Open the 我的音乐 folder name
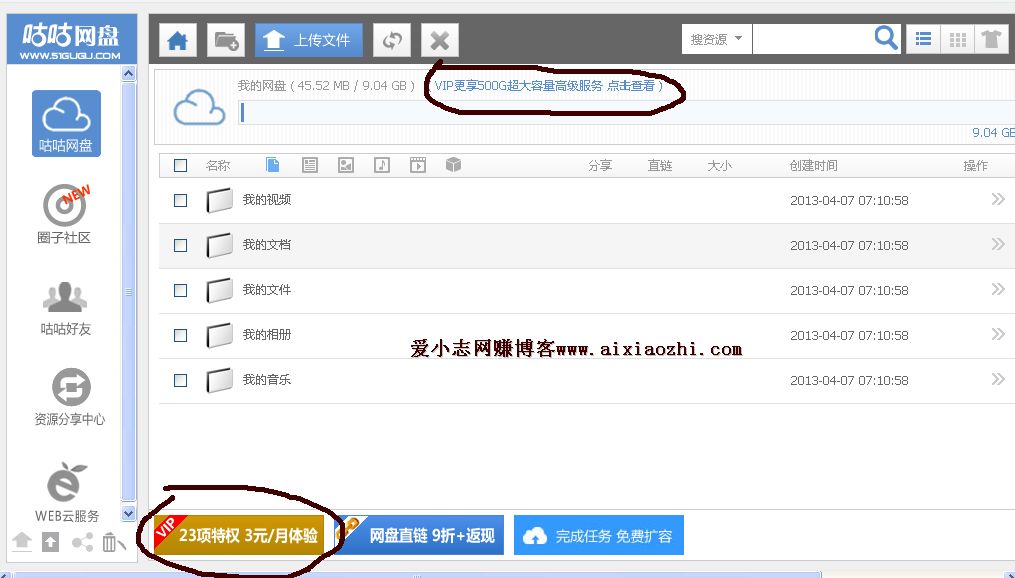The image size is (1015, 578). pos(267,379)
